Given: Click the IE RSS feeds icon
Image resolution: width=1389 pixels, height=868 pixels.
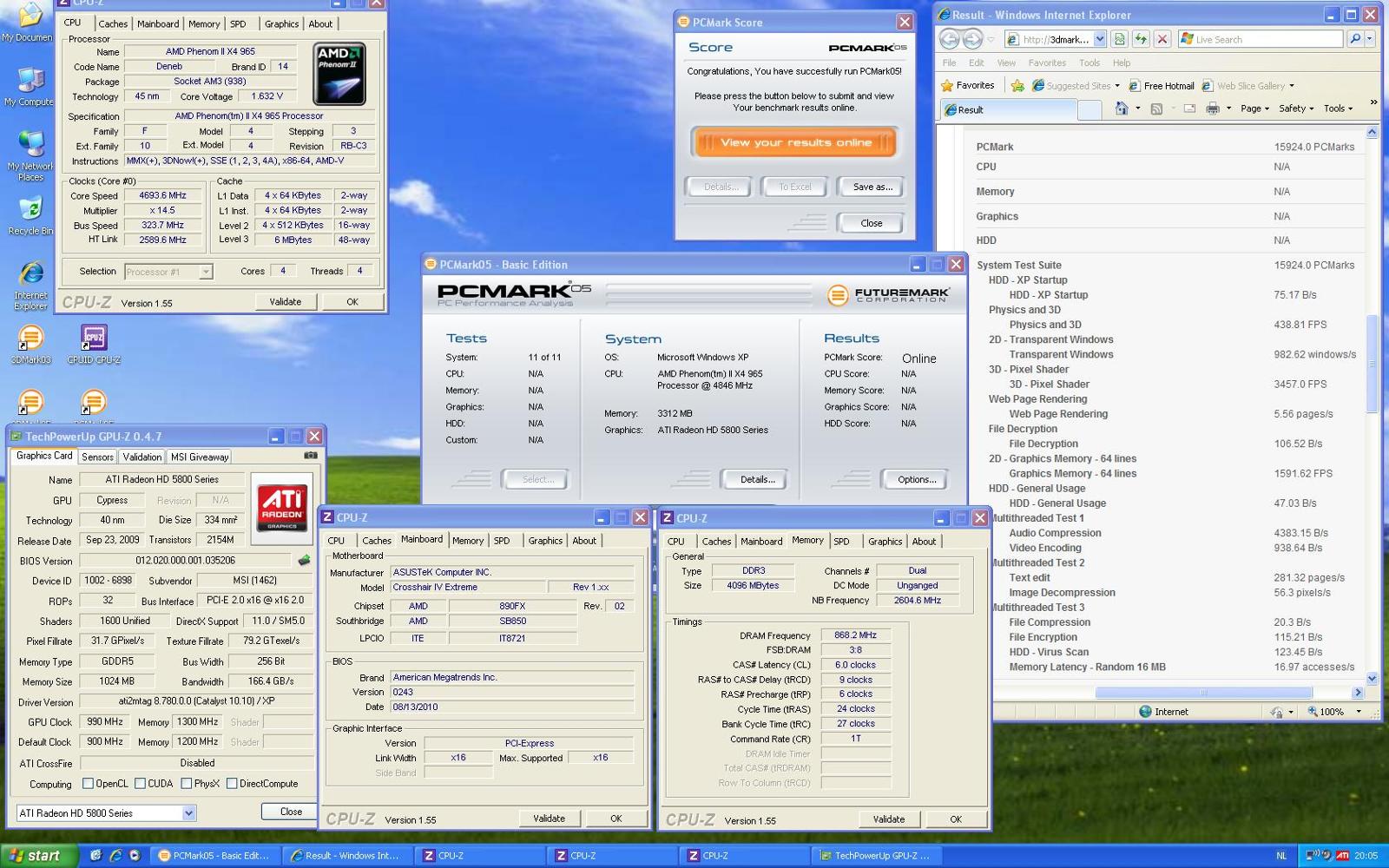Looking at the screenshot, I should (x=1156, y=108).
